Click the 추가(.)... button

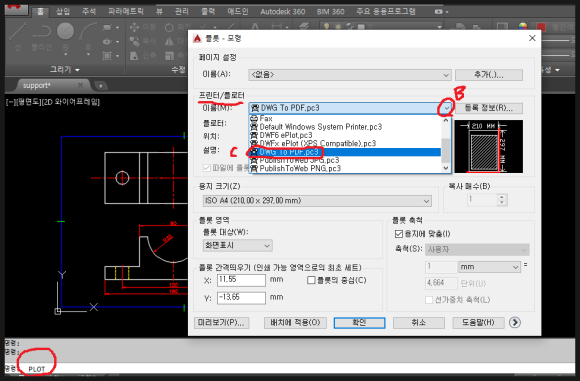pos(489,75)
